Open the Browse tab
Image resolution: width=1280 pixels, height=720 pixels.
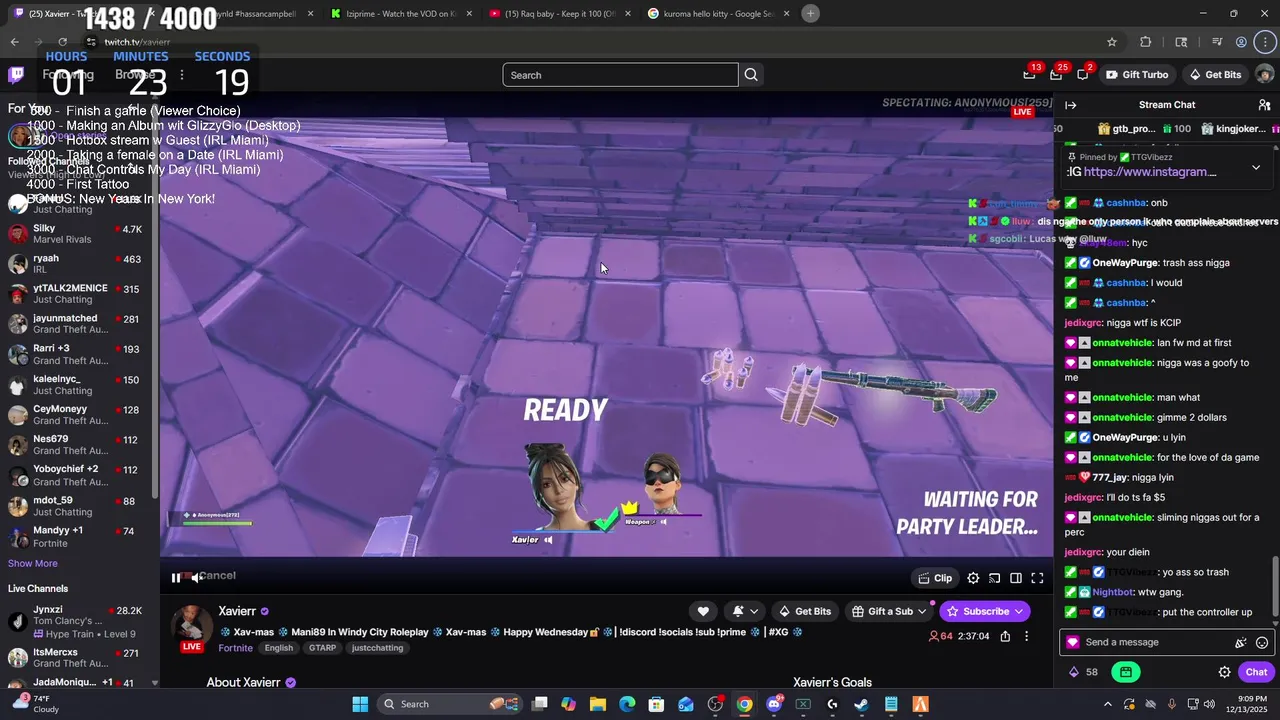click(x=135, y=75)
